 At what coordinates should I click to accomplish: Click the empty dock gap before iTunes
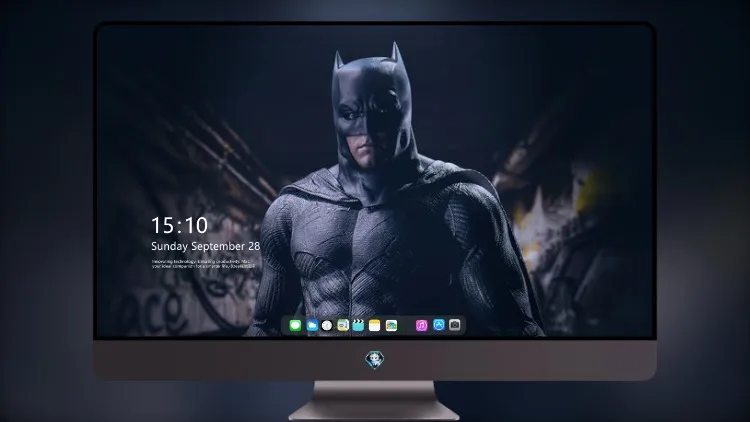tap(407, 325)
